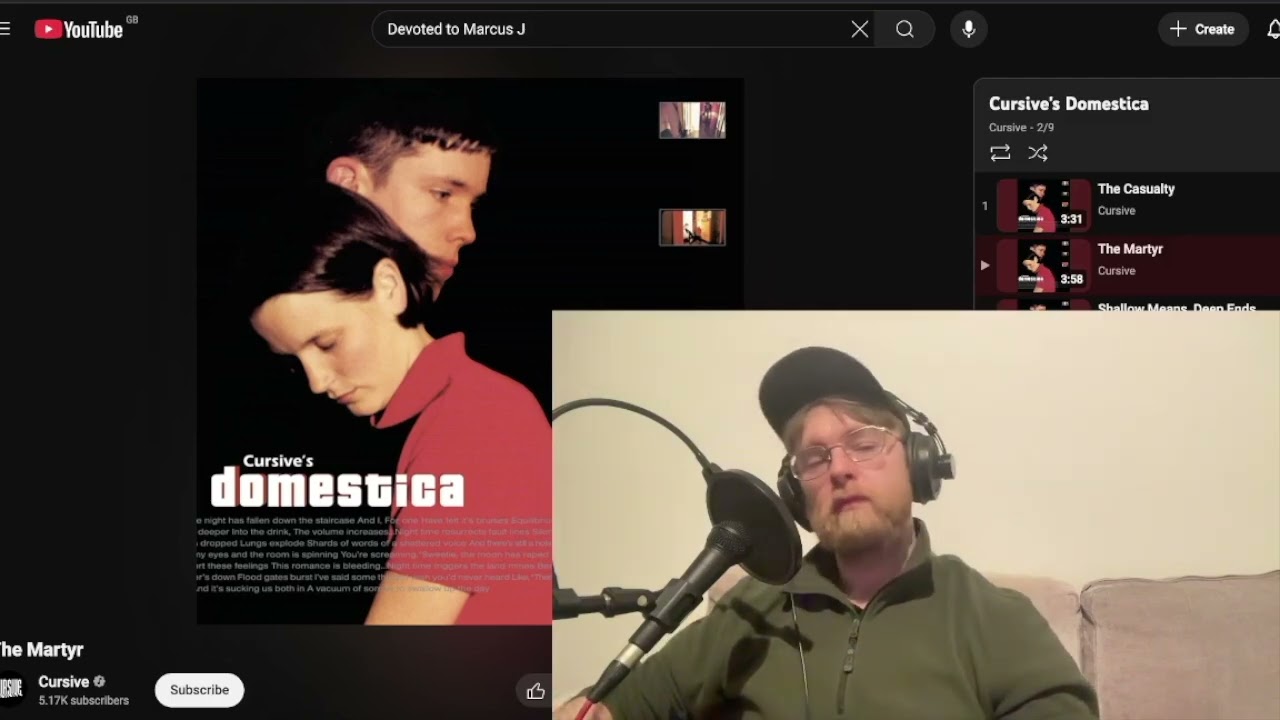
Task: Click 'Cursive - 2/9' playlist info
Action: [1021, 127]
